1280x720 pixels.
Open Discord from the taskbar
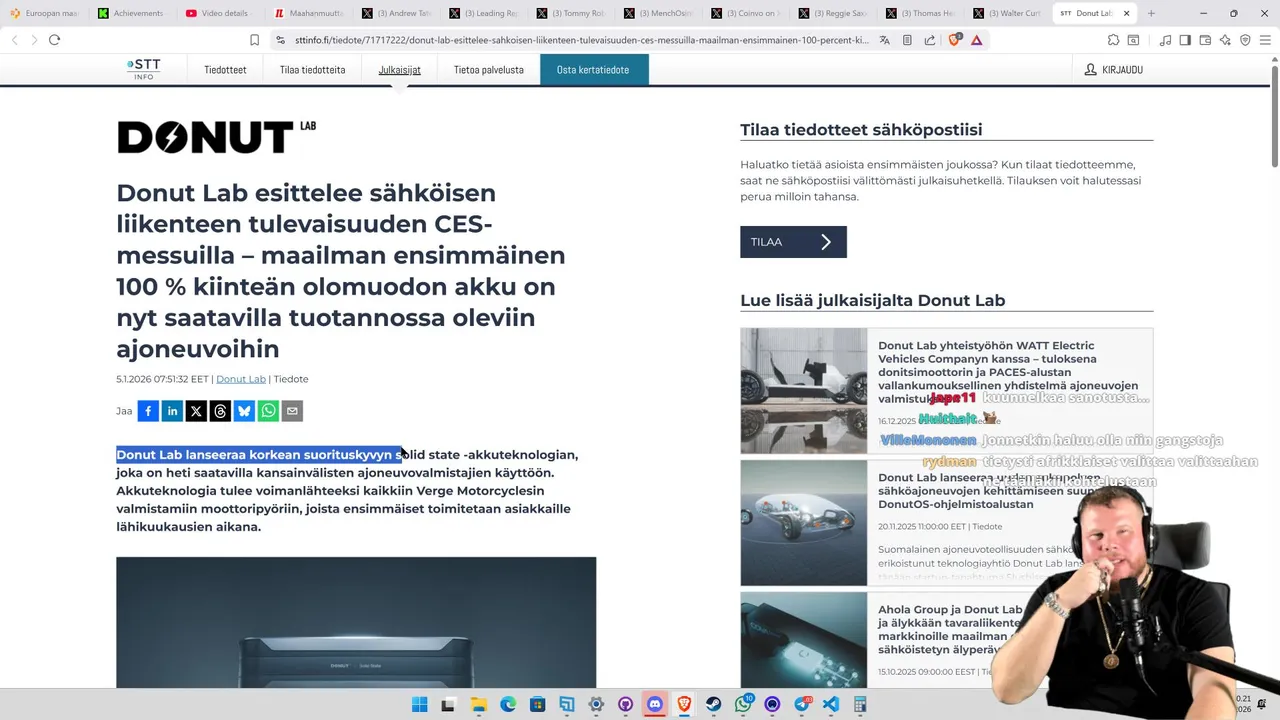(x=655, y=704)
